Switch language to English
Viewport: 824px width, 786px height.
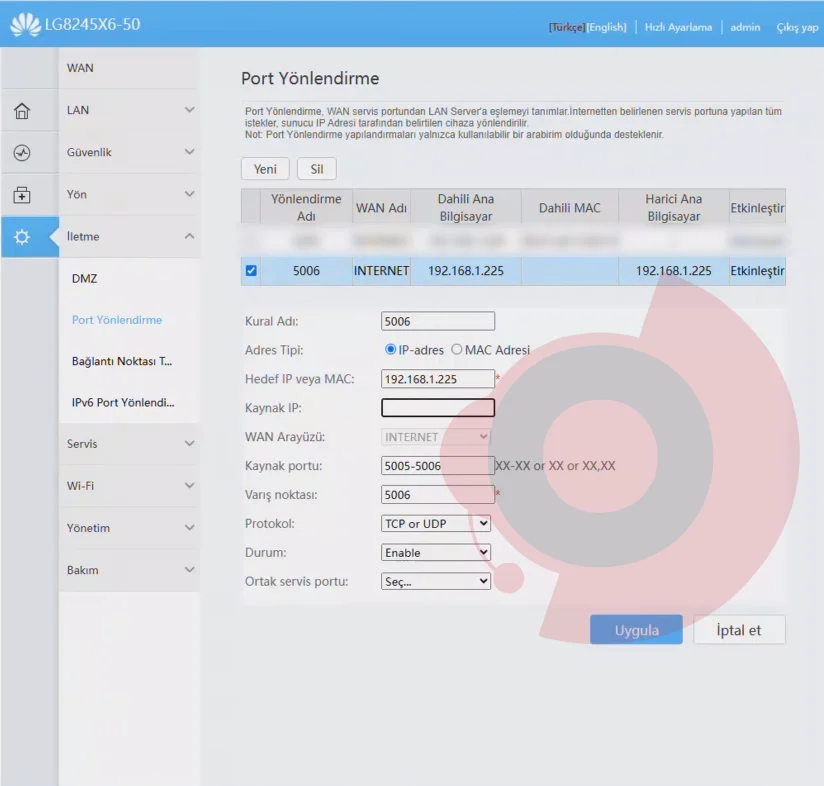607,27
